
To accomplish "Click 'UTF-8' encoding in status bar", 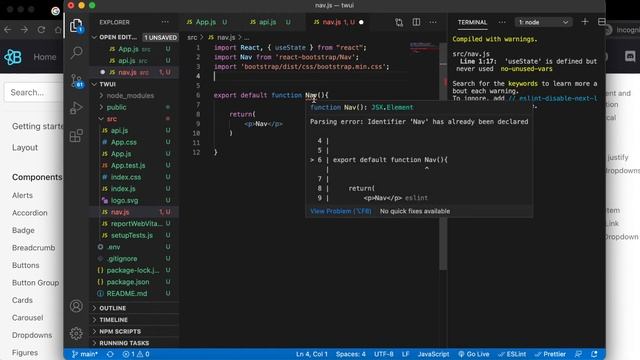I will 384,354.
